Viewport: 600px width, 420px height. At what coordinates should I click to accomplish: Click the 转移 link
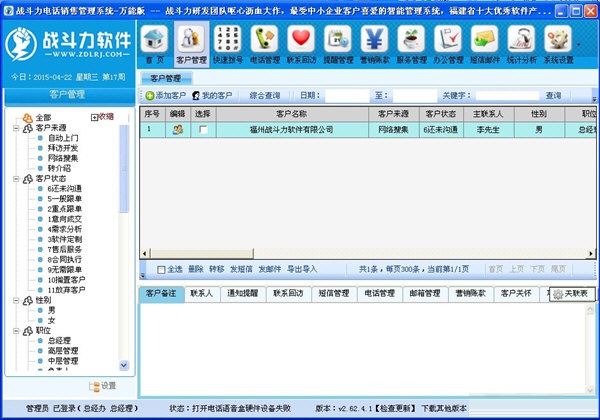point(217,269)
